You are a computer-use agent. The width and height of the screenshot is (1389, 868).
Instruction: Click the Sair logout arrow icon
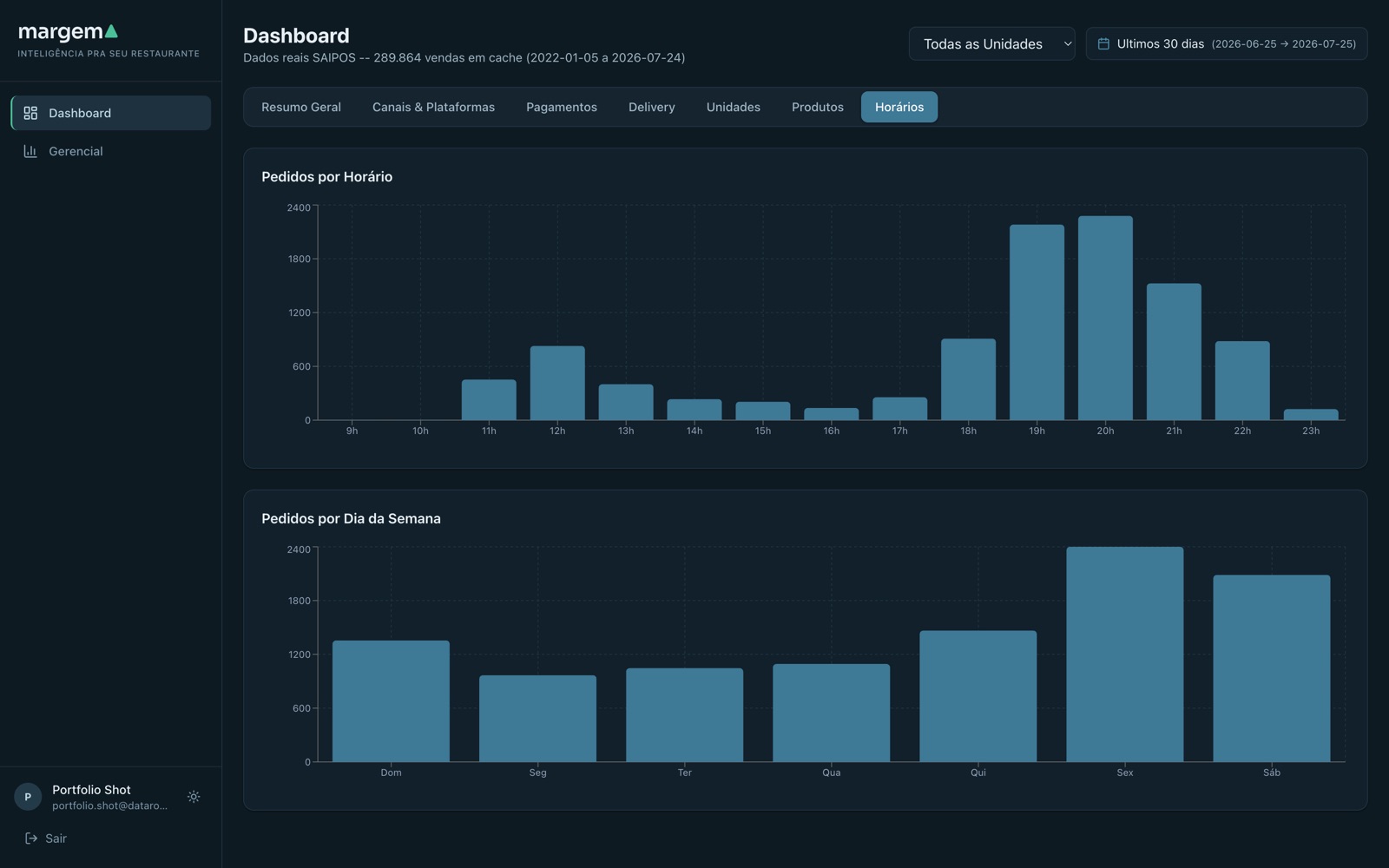31,838
